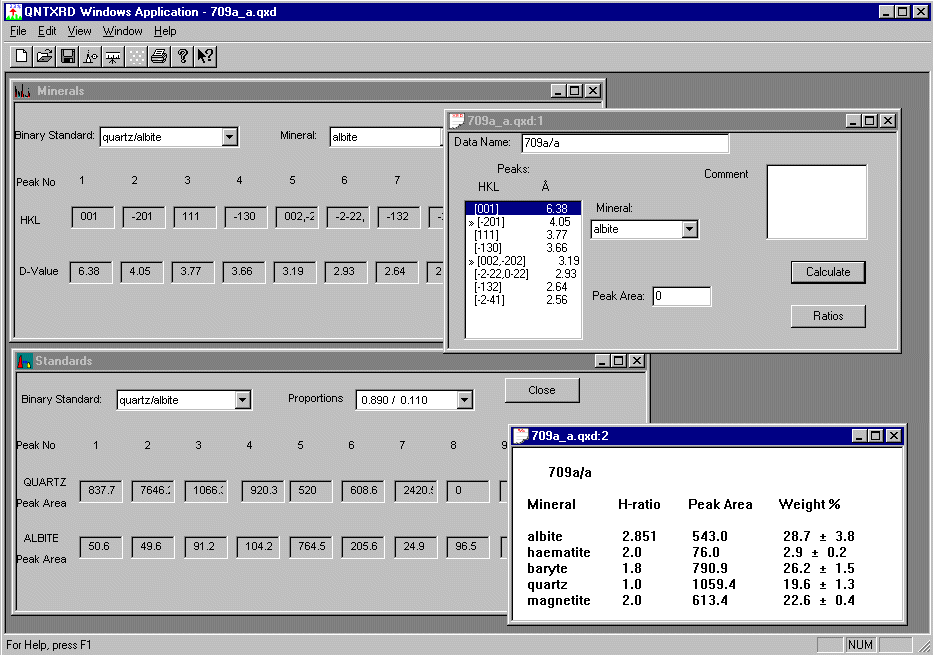The image size is (933, 655).
Task: Click the context help arrow-question icon
Action: (205, 57)
